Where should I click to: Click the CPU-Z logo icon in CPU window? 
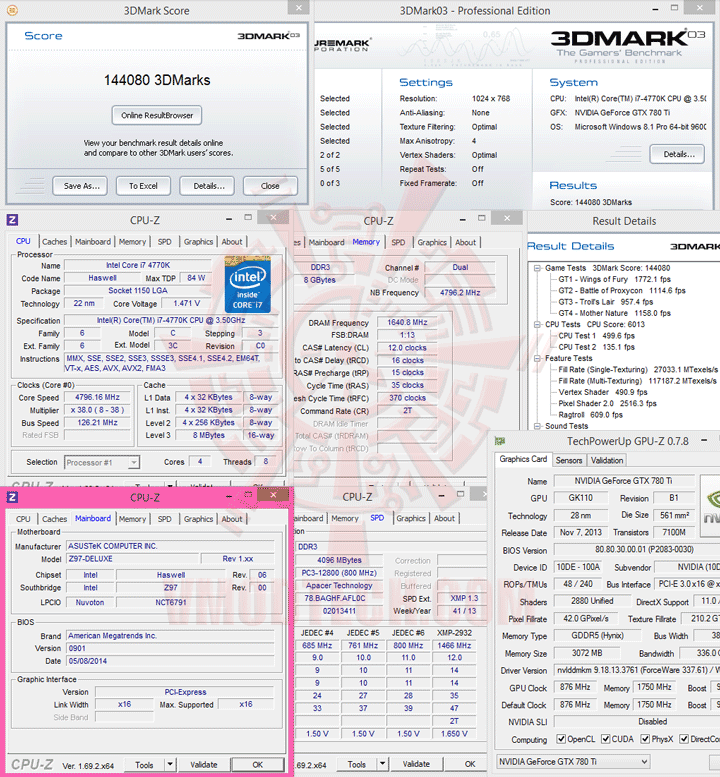point(12,220)
